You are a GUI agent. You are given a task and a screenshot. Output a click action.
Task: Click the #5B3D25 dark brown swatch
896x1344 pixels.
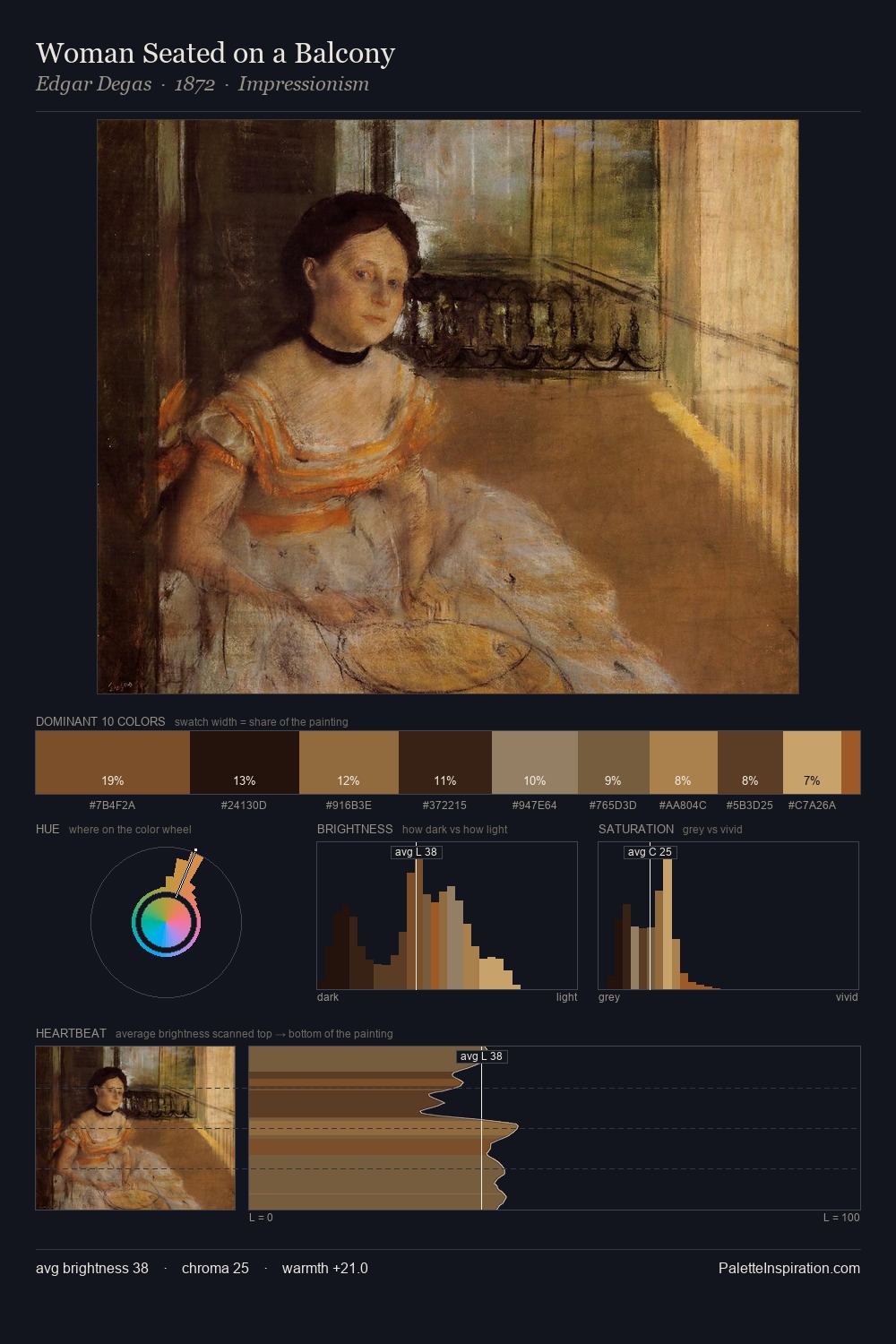click(750, 762)
